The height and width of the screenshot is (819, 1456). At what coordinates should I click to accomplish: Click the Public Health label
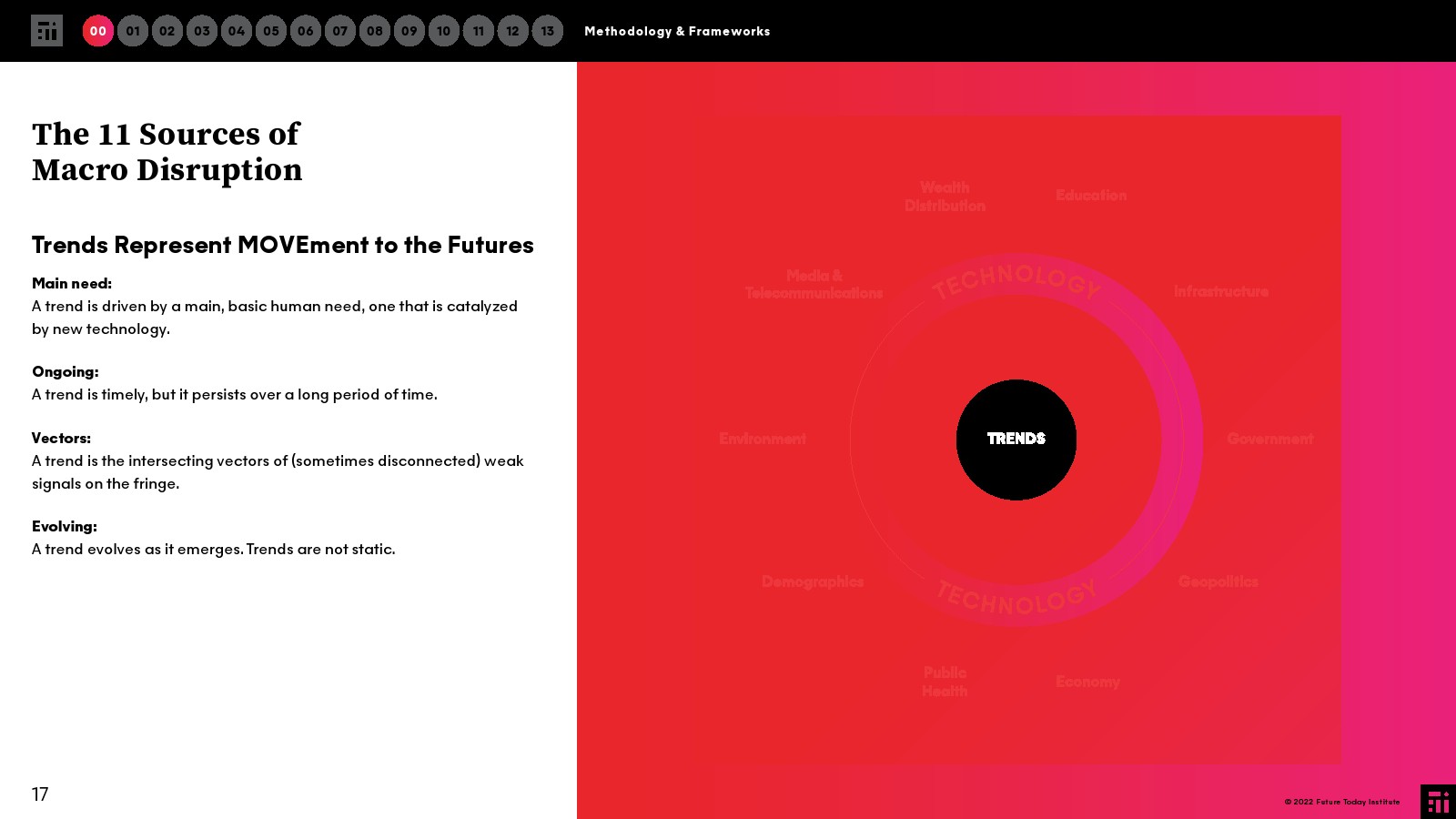(x=945, y=682)
